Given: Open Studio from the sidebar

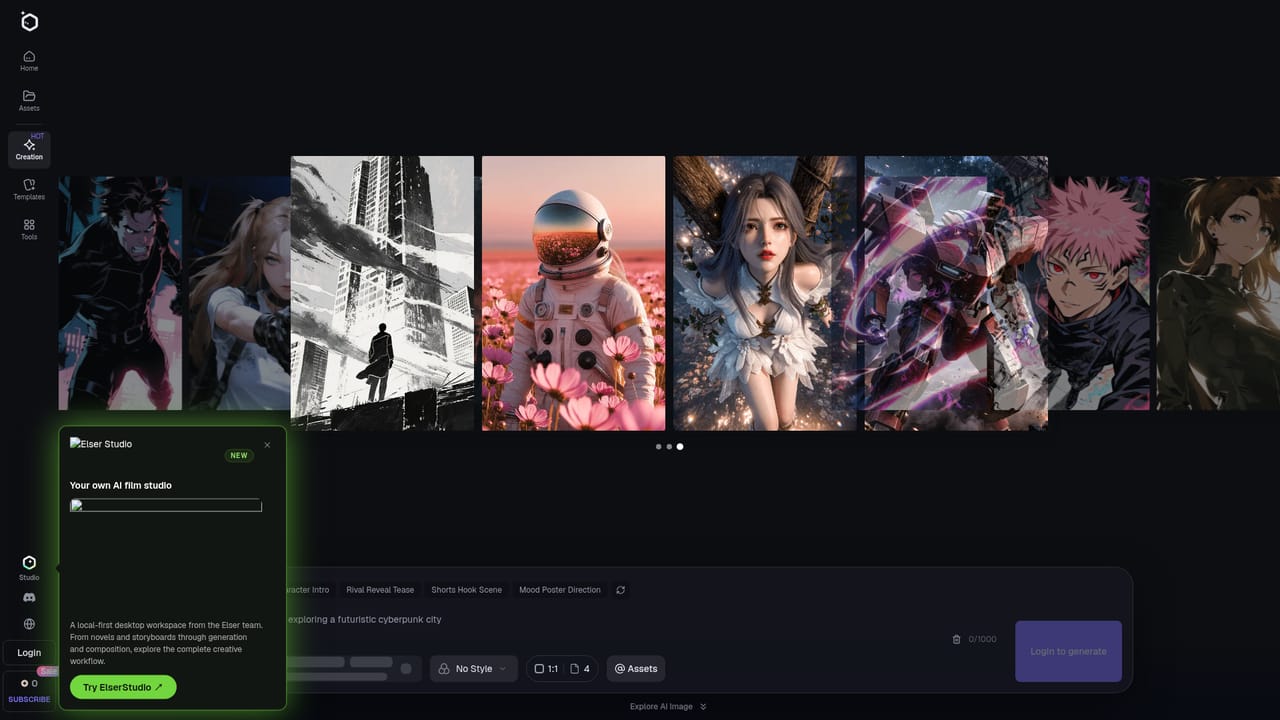Looking at the screenshot, I should point(29,567).
